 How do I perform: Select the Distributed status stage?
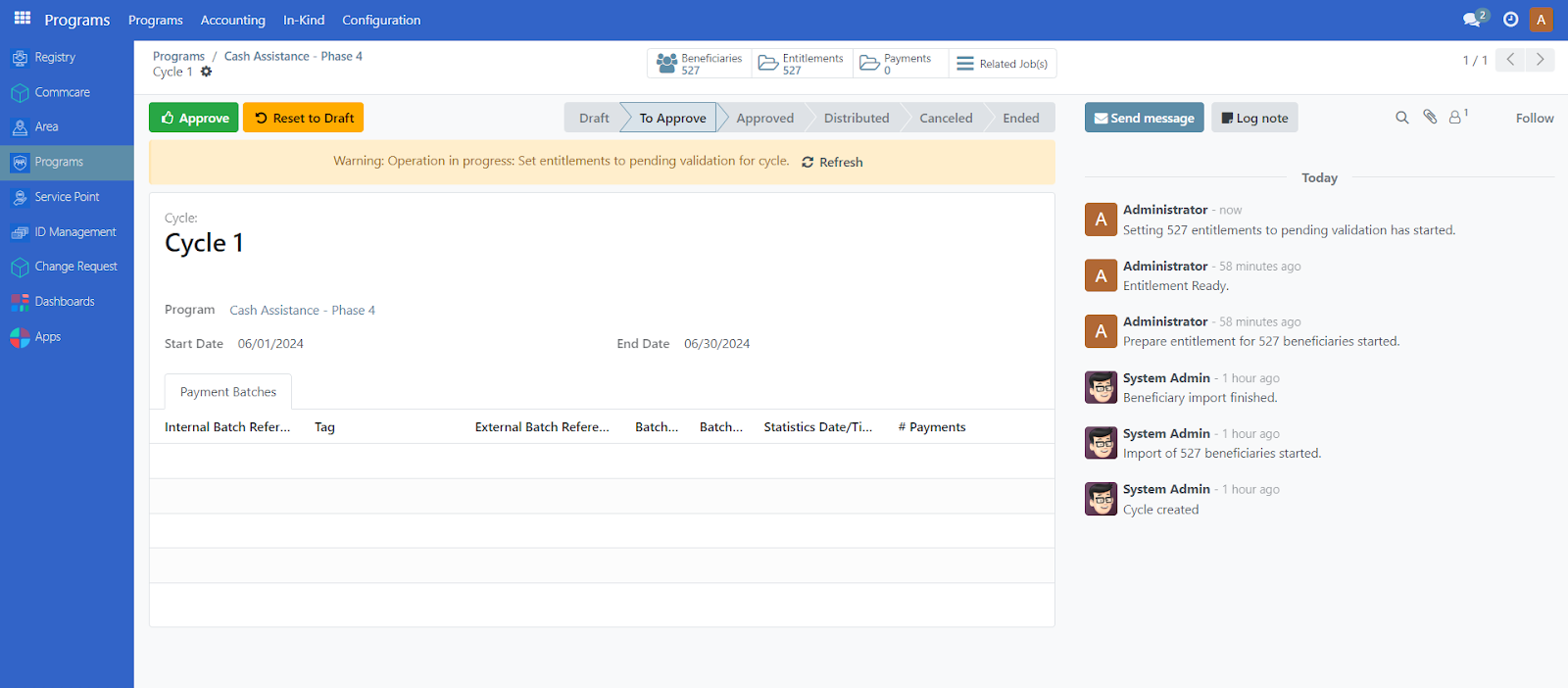point(857,118)
